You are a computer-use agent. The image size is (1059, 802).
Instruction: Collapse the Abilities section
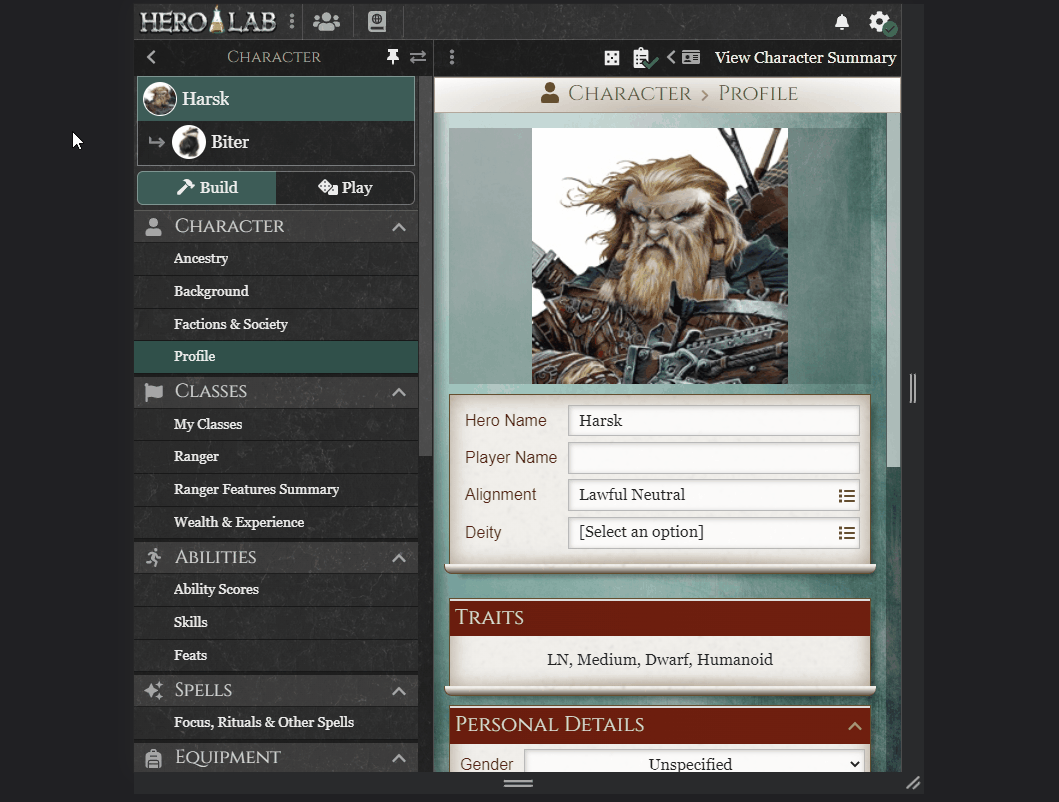[x=399, y=558]
